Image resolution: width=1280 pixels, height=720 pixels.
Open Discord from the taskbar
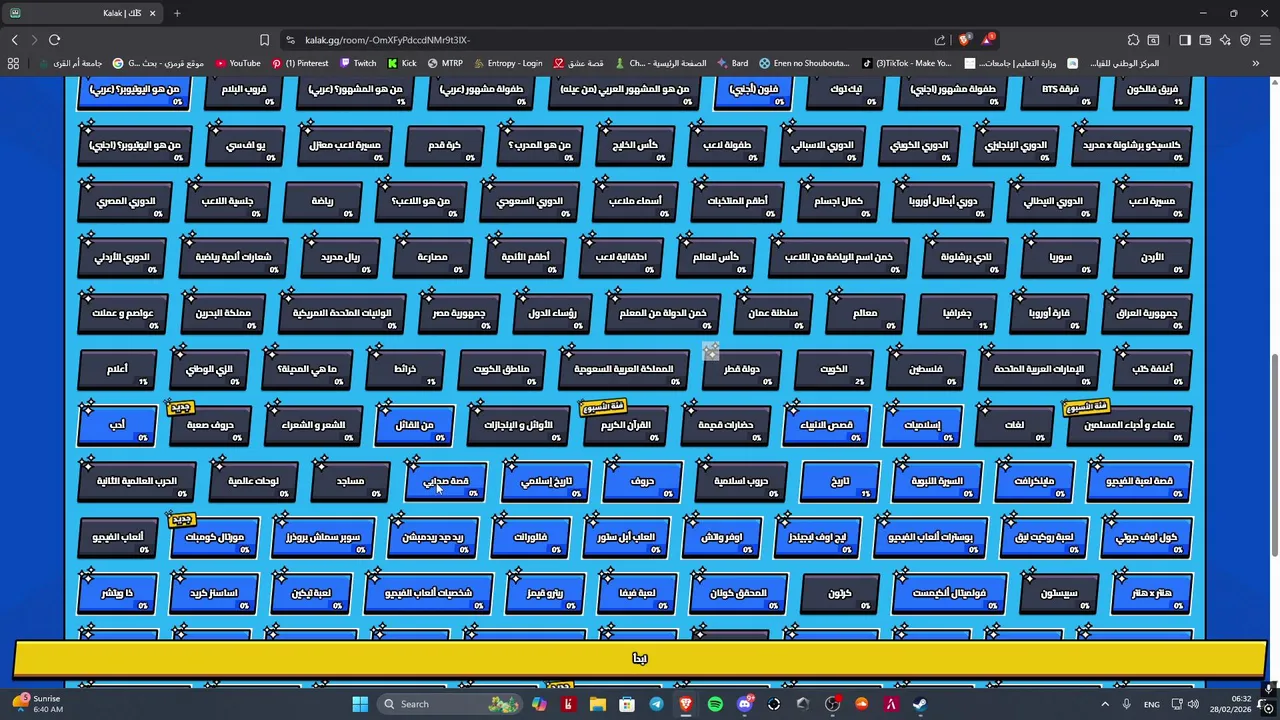[x=744, y=704]
